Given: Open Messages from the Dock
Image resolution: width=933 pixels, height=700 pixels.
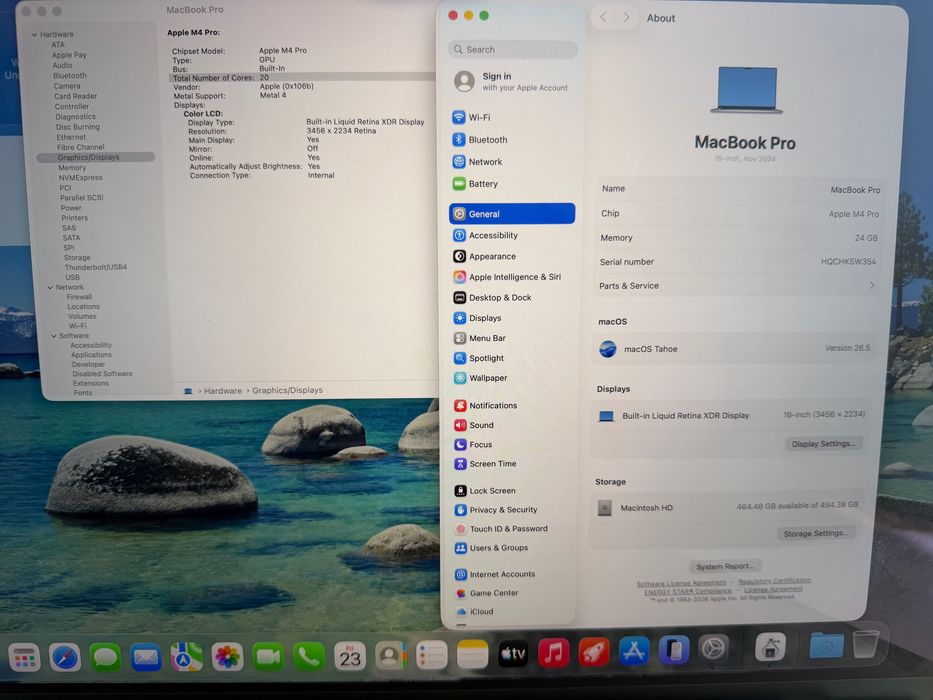Looking at the screenshot, I should coord(105,658).
